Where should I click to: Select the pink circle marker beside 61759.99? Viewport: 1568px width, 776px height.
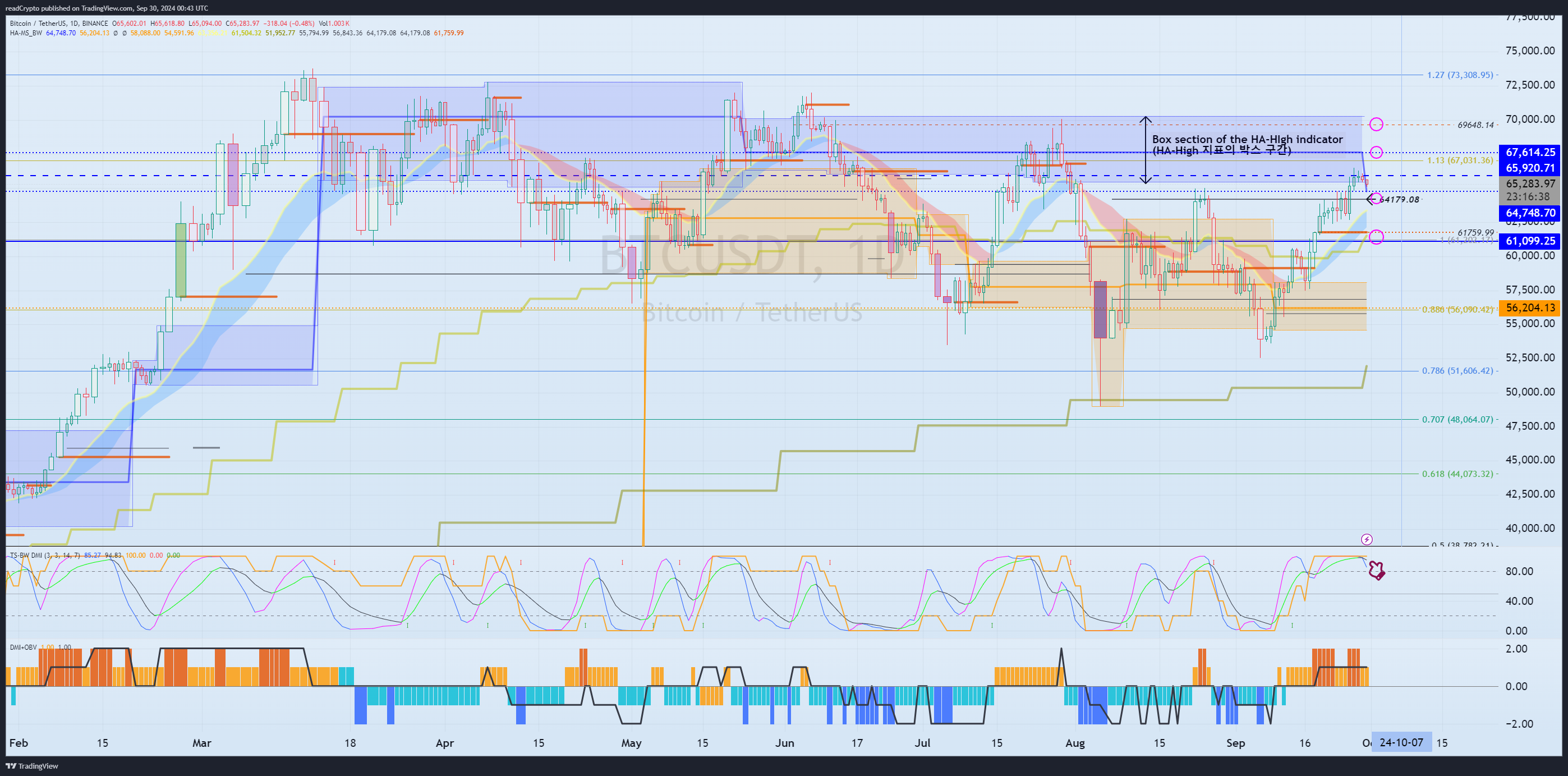click(1376, 236)
